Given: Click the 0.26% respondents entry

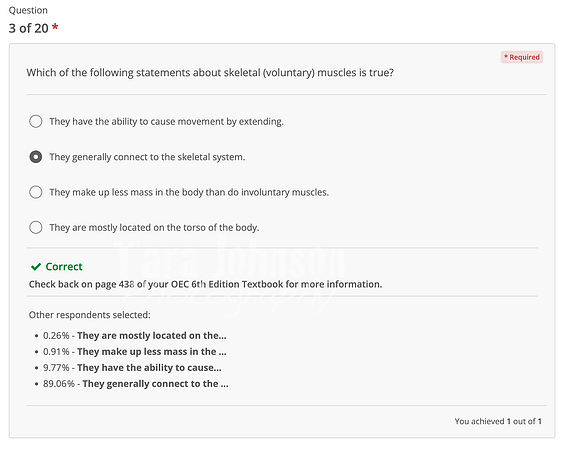Looking at the screenshot, I should pos(135,335).
